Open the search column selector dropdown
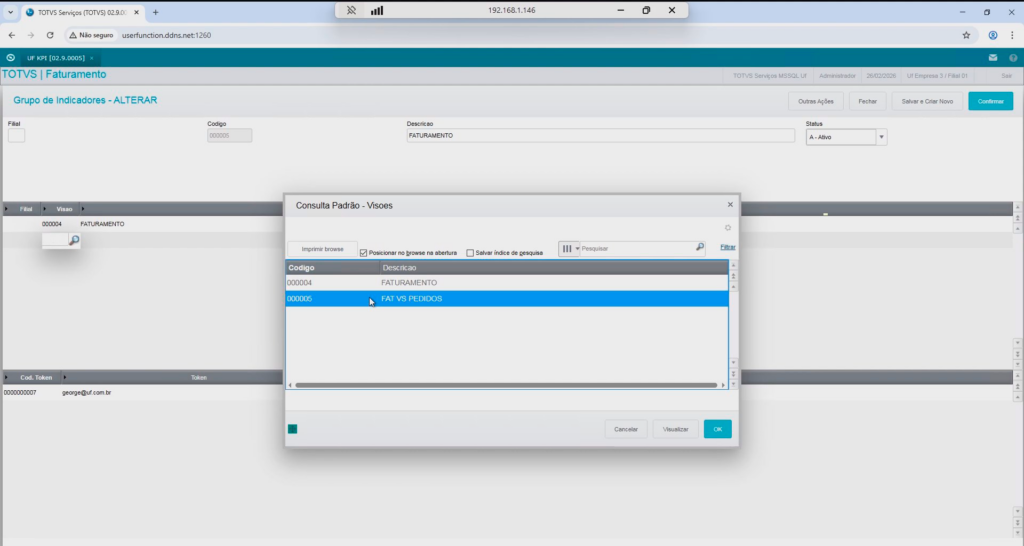The image size is (1024, 546). point(569,248)
